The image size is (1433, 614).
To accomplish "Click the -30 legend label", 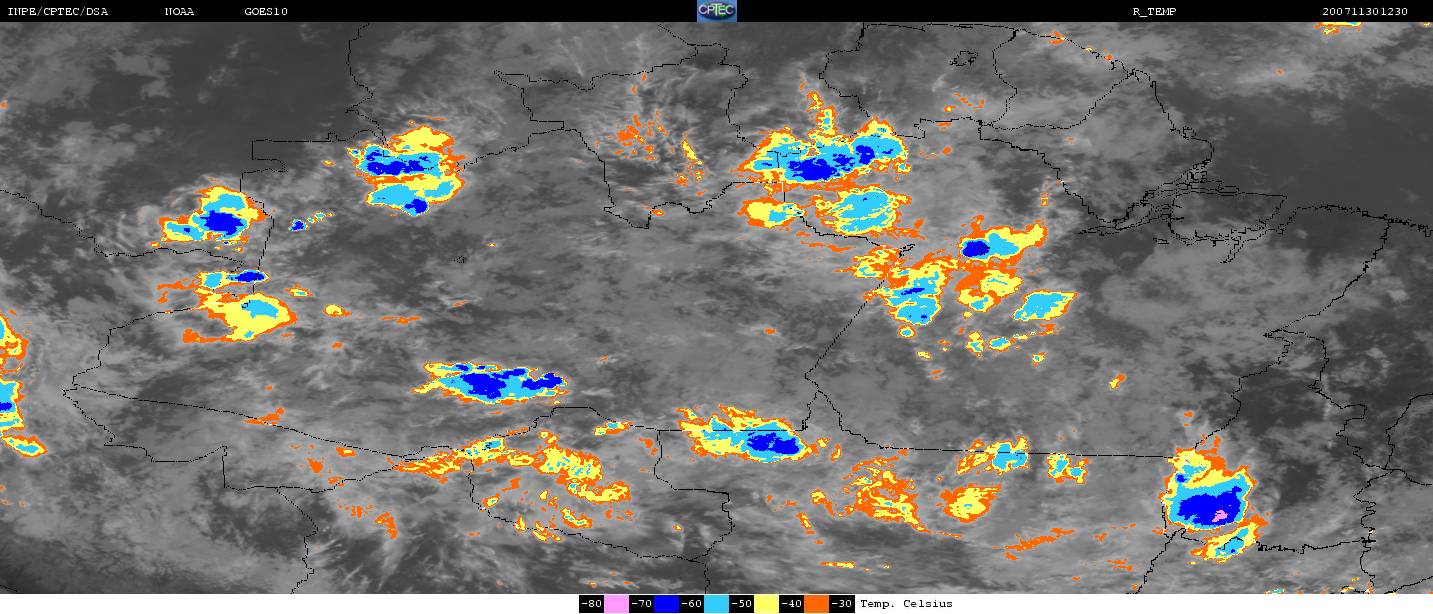I will [841, 603].
